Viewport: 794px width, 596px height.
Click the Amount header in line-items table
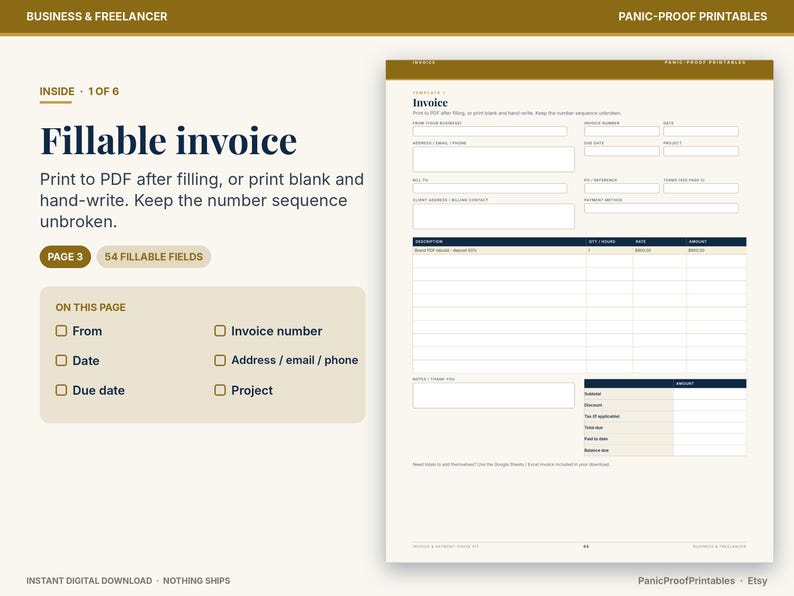716,242
